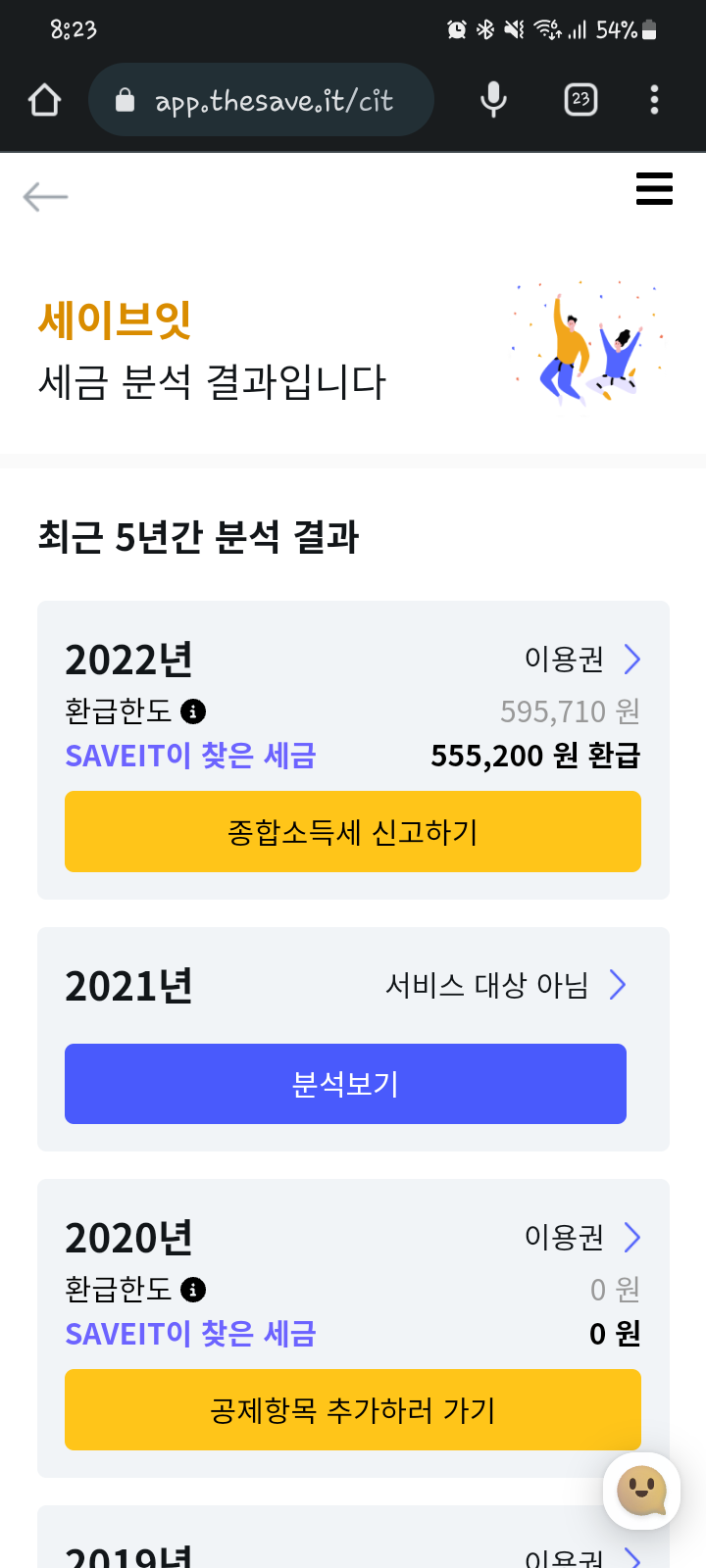Image resolution: width=706 pixels, height=1568 pixels.
Task: Expand the 2022년 이용권 chevron
Action: click(x=632, y=660)
